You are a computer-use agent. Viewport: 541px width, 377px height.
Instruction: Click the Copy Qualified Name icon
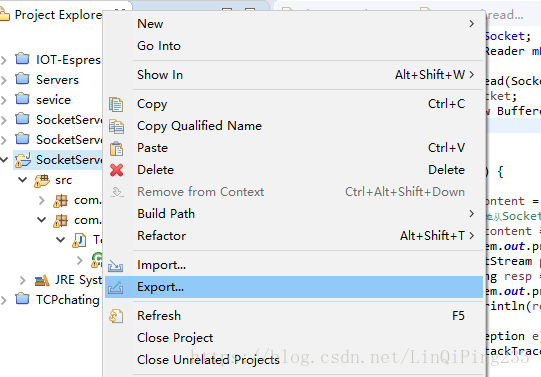click(x=116, y=127)
